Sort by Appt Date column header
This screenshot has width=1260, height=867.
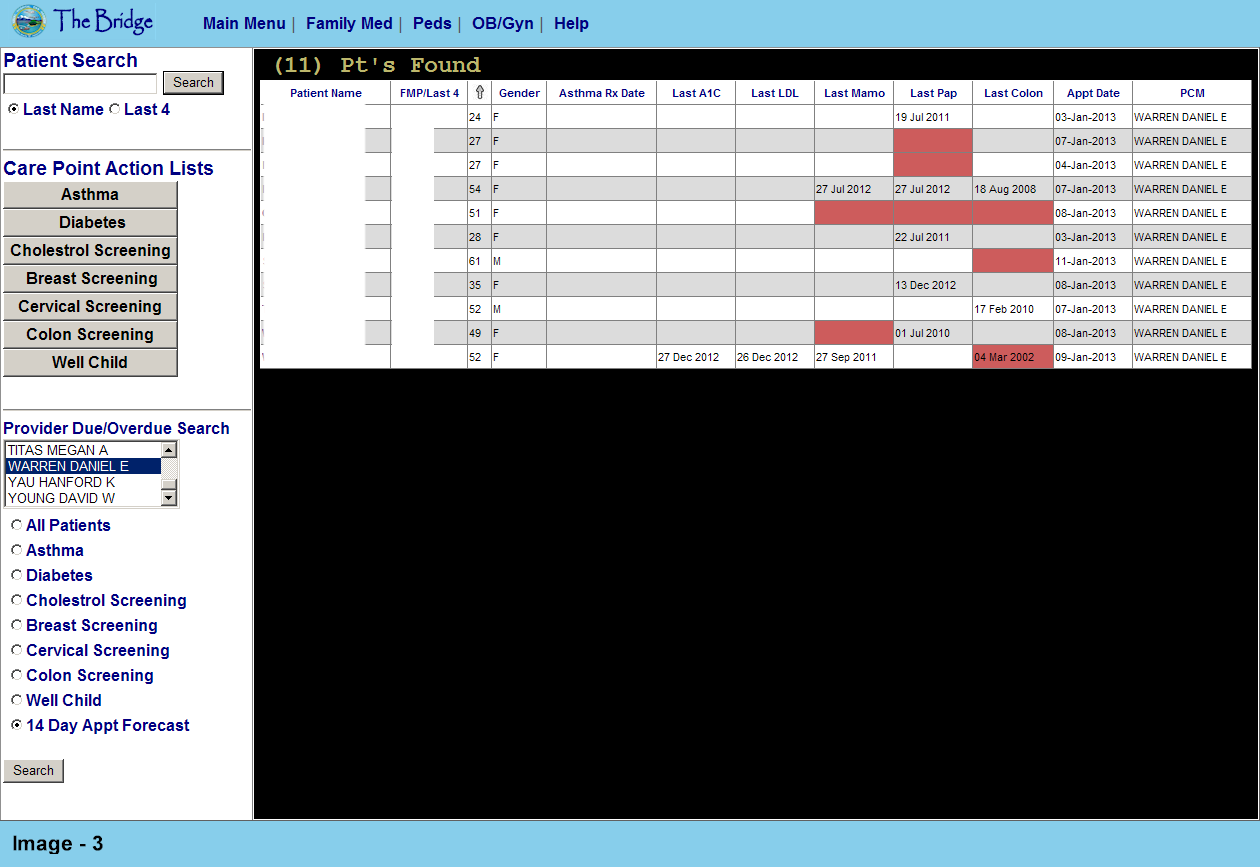coord(1093,93)
